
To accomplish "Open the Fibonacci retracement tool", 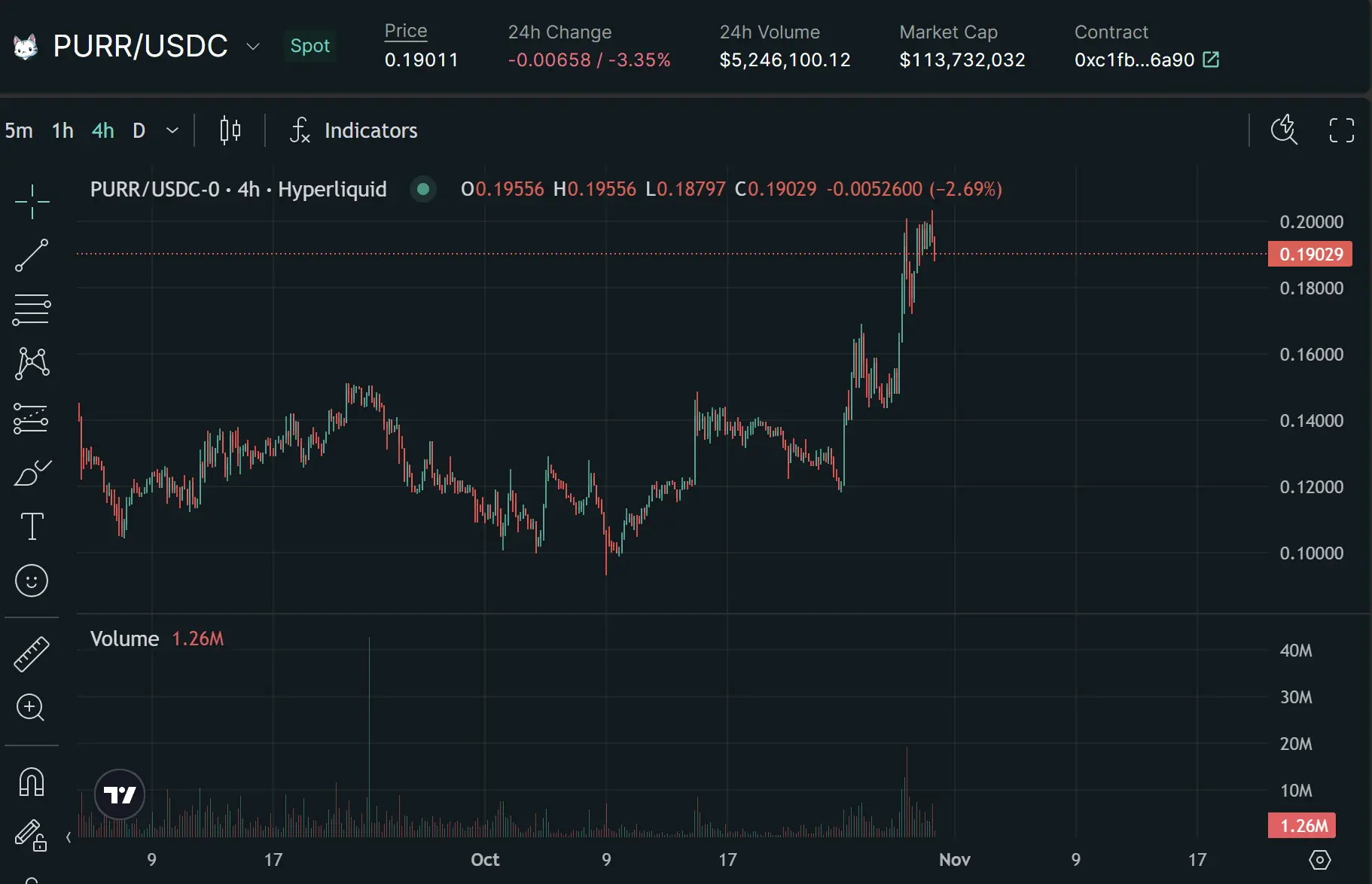I will tap(32, 309).
